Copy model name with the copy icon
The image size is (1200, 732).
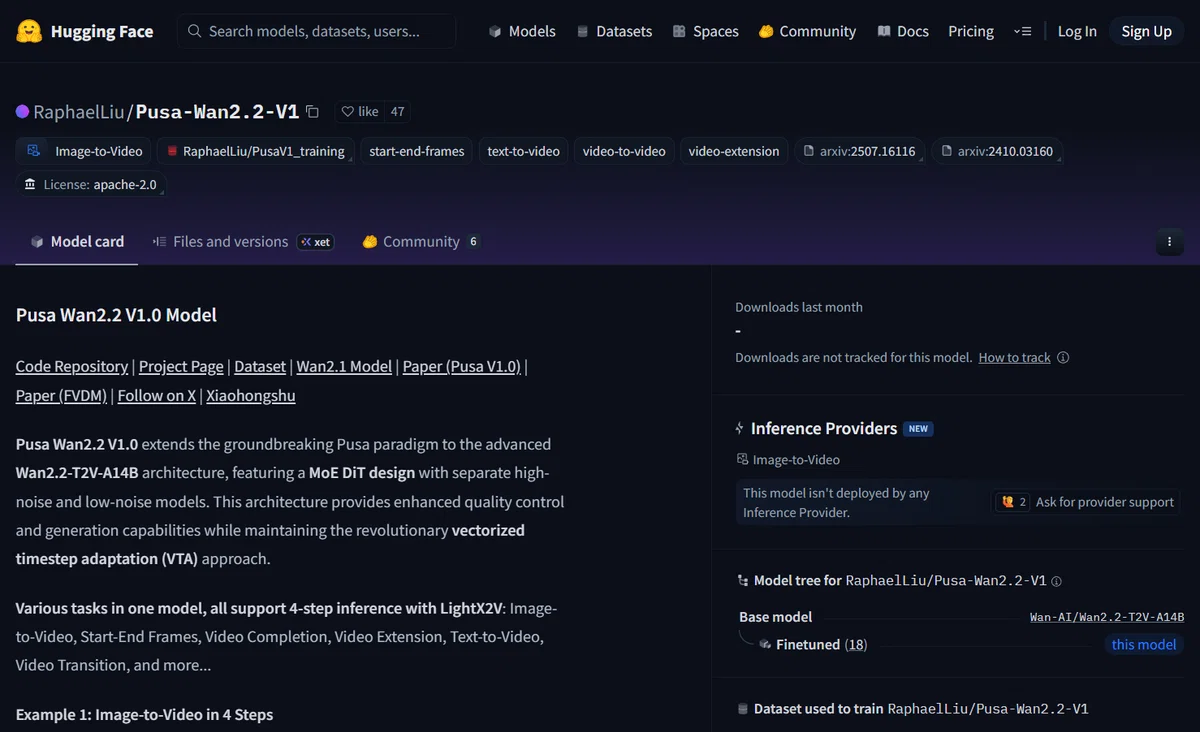coord(313,112)
